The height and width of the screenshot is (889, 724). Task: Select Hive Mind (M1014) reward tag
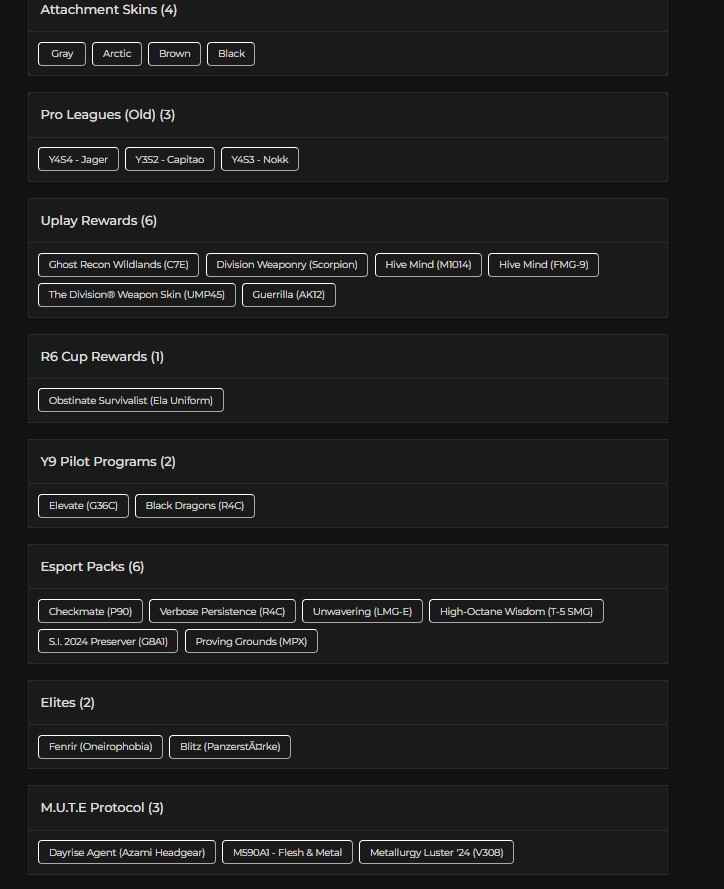tap(428, 265)
